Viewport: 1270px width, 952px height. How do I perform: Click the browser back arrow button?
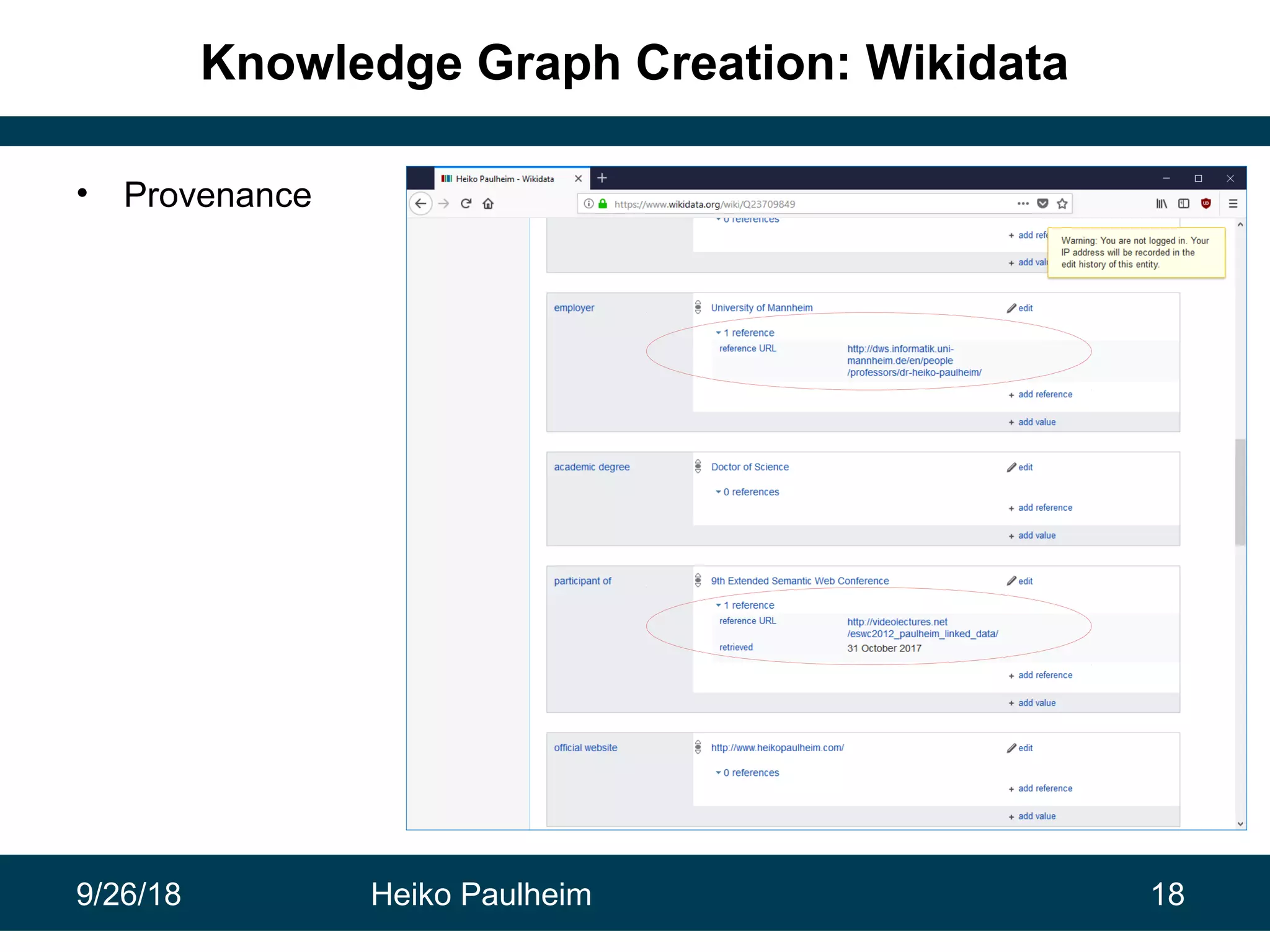click(421, 204)
